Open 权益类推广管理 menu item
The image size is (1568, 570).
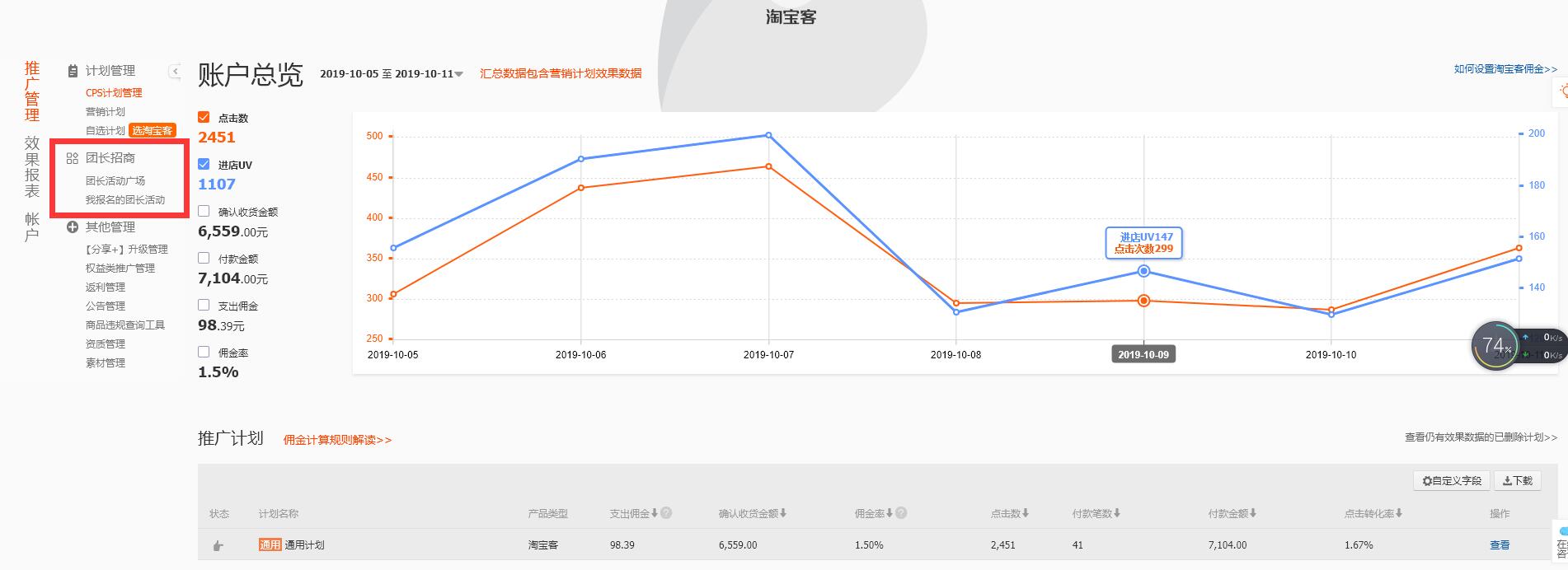120,269
